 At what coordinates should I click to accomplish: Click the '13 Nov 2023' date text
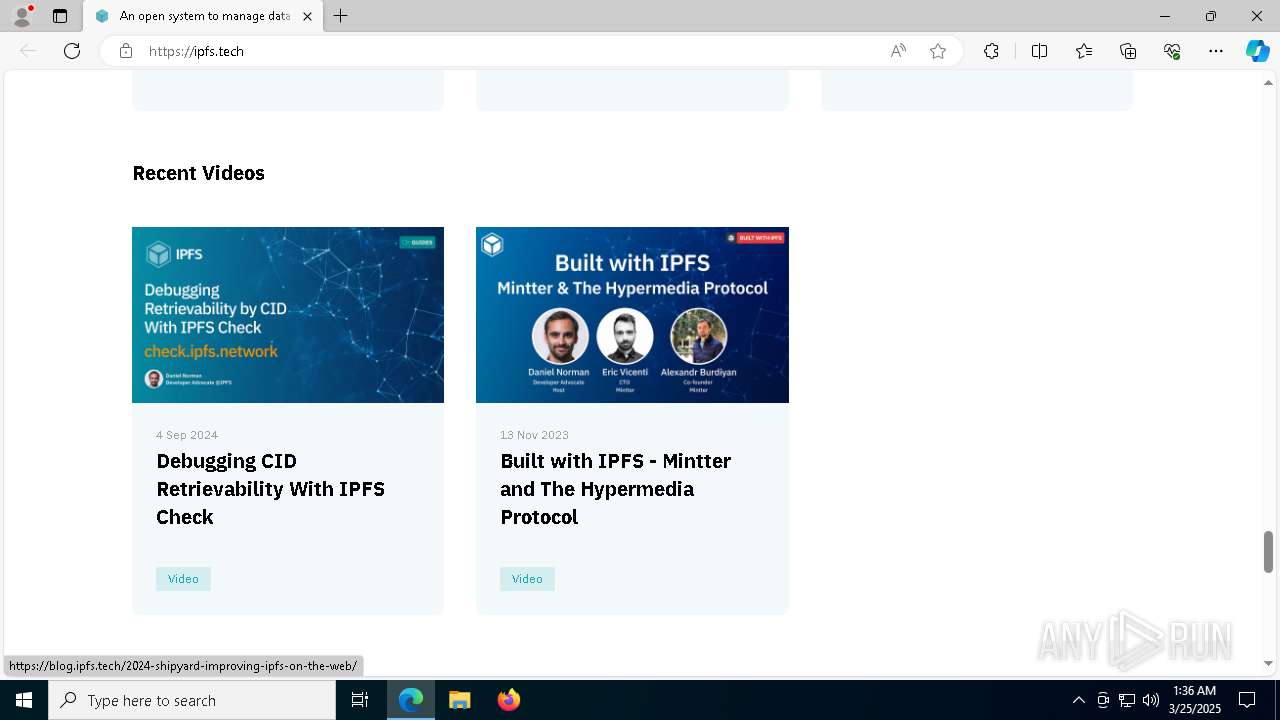coord(534,435)
